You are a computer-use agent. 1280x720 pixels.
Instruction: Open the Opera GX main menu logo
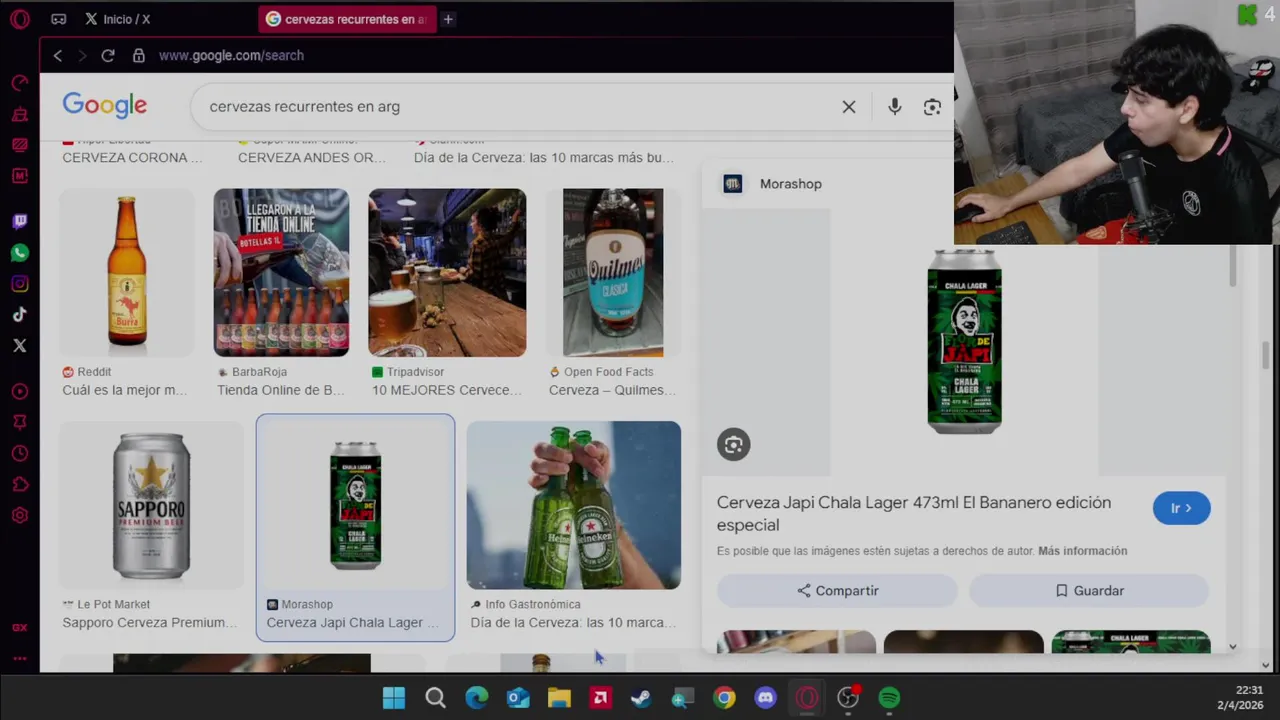[19, 19]
